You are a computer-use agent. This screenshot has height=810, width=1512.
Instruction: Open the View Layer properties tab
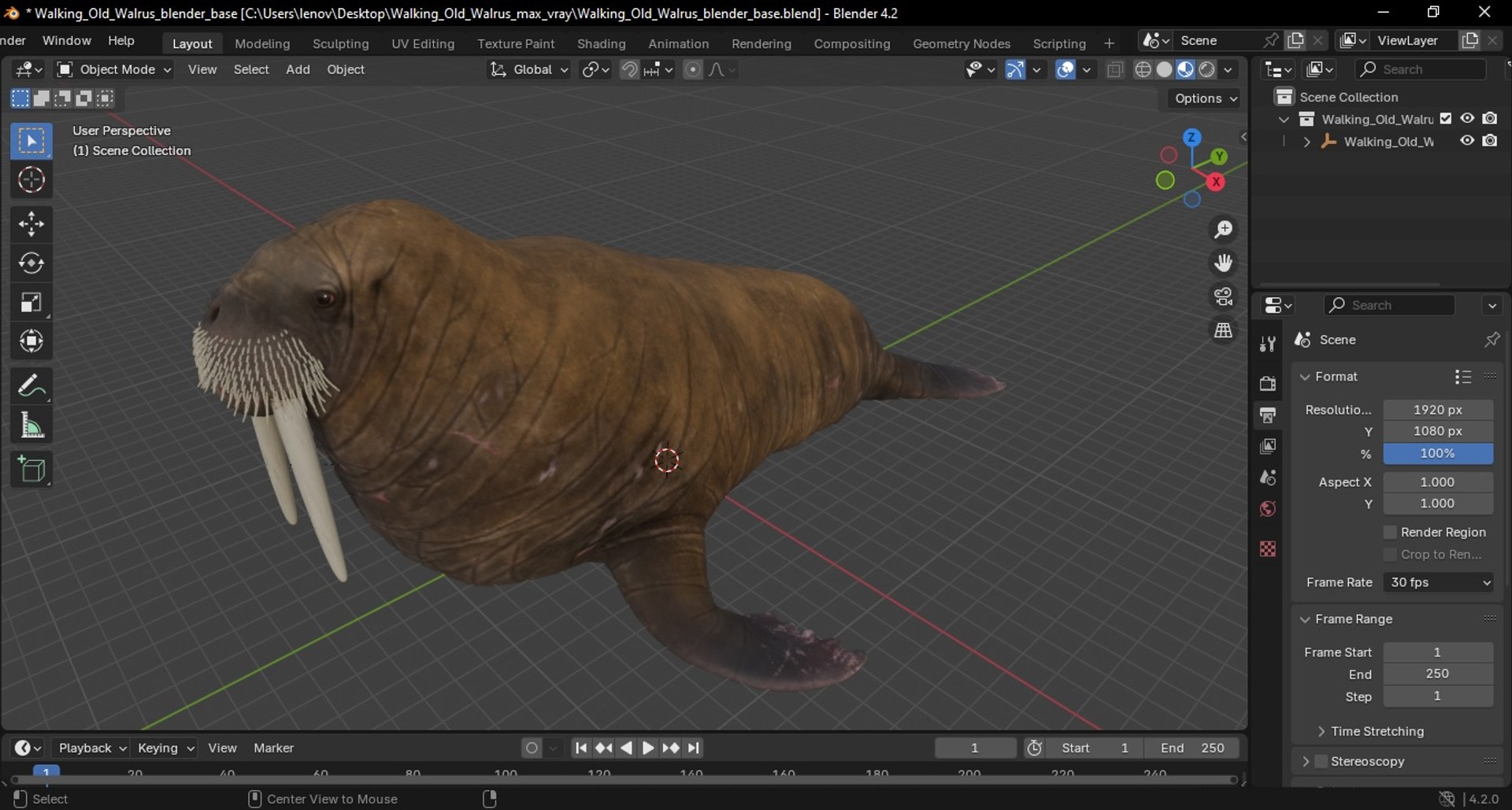pyautogui.click(x=1267, y=446)
